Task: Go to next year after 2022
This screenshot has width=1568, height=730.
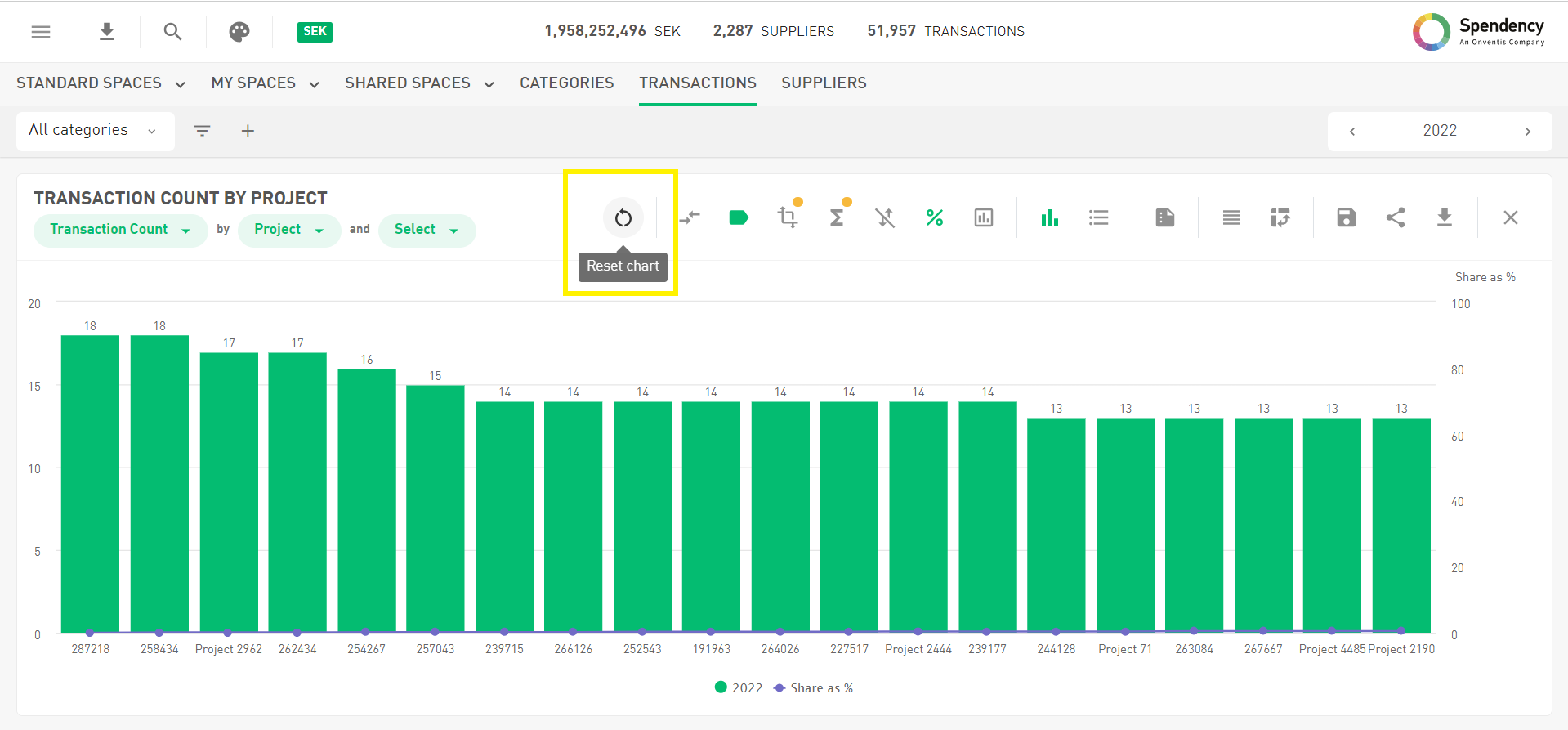Action: (x=1527, y=132)
